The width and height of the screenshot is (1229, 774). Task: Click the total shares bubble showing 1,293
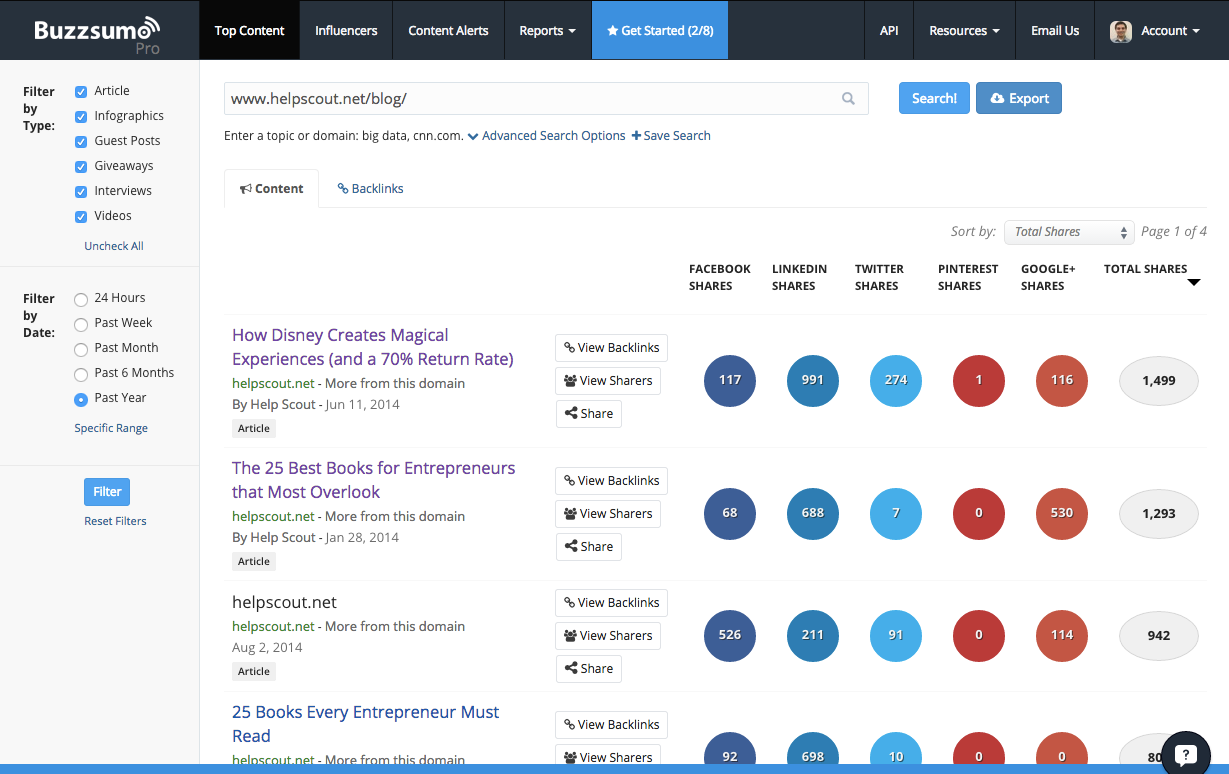(1158, 513)
